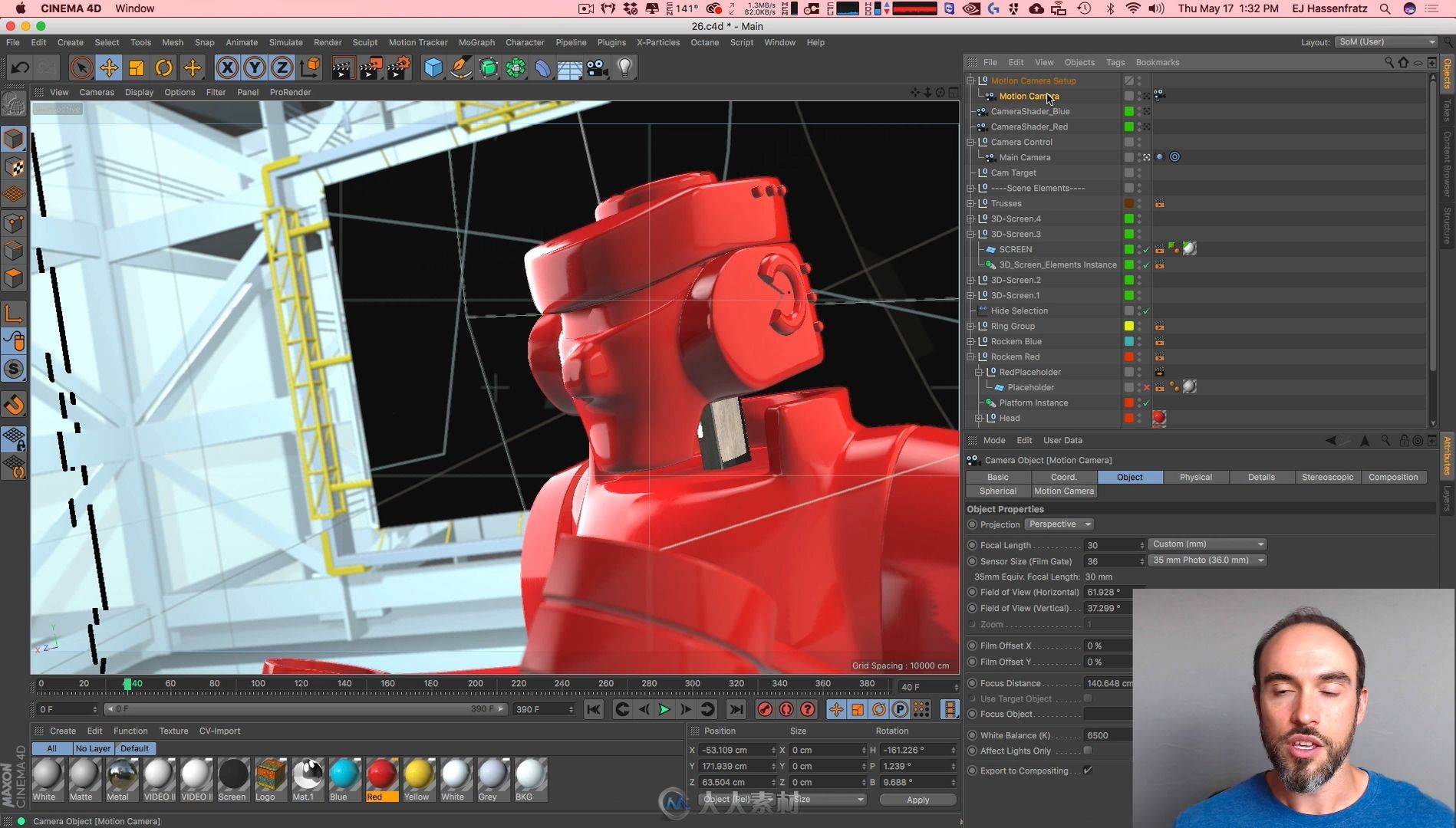Image resolution: width=1456 pixels, height=828 pixels.
Task: Open the ProRender viewport menu
Action: (290, 92)
